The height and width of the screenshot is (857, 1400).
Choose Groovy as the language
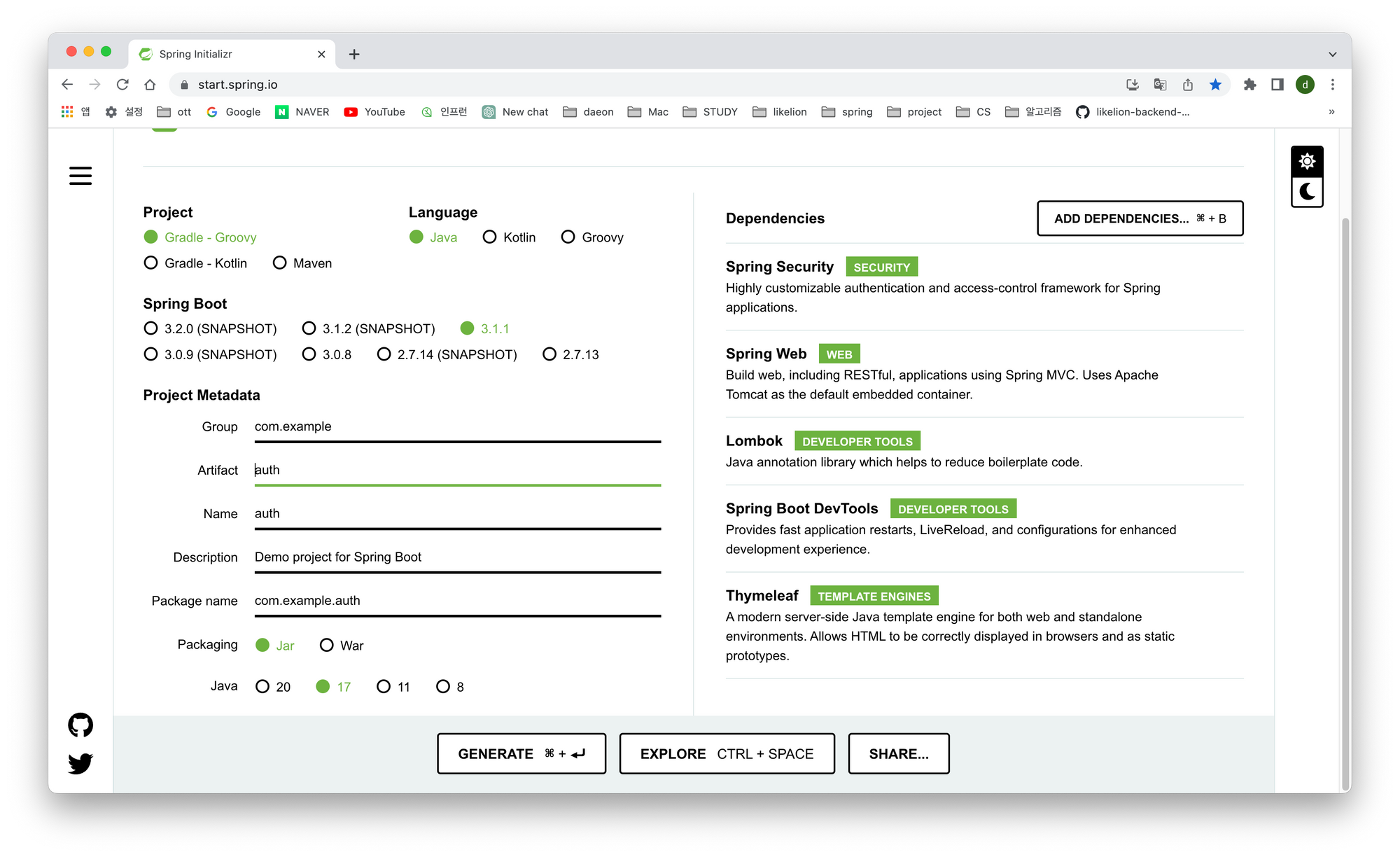click(592, 237)
